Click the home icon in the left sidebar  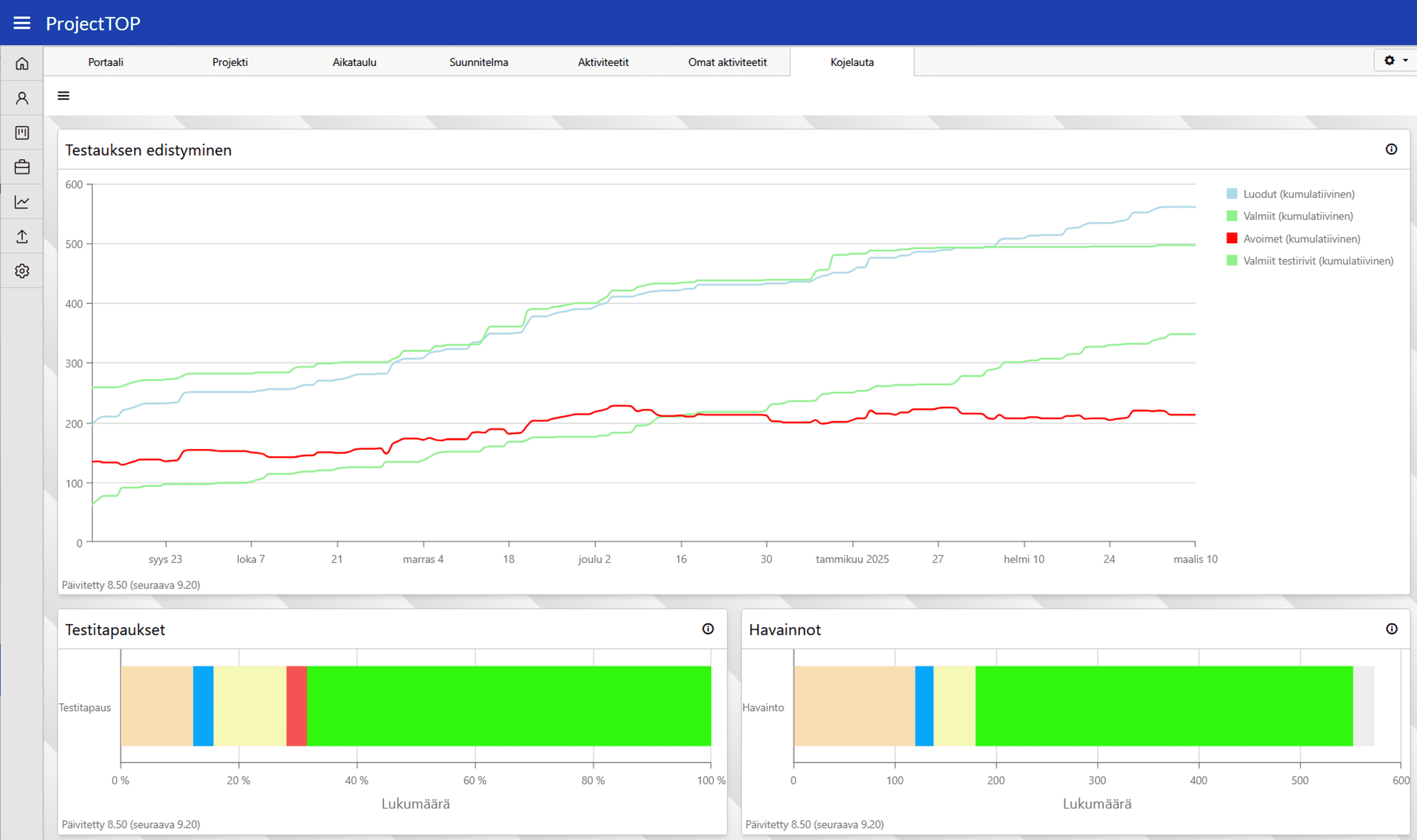(x=22, y=63)
